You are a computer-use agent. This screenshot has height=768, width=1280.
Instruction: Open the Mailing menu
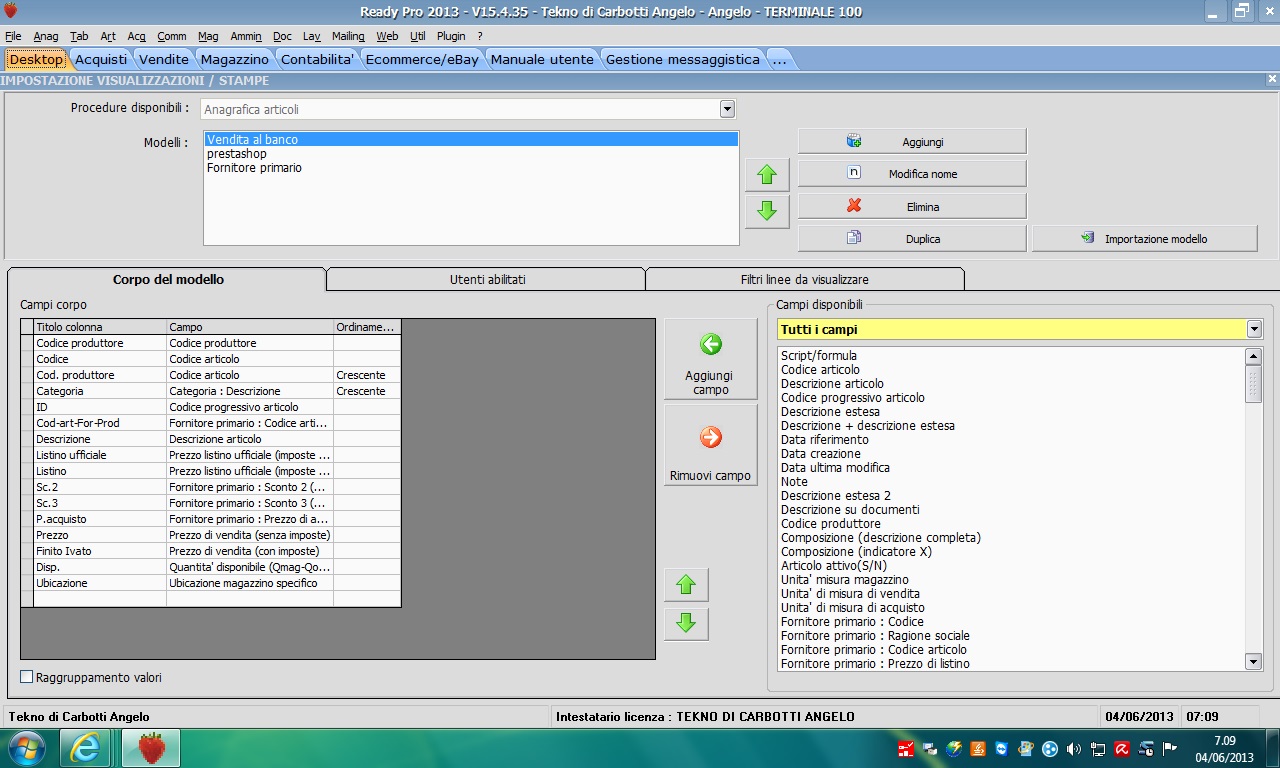(348, 36)
